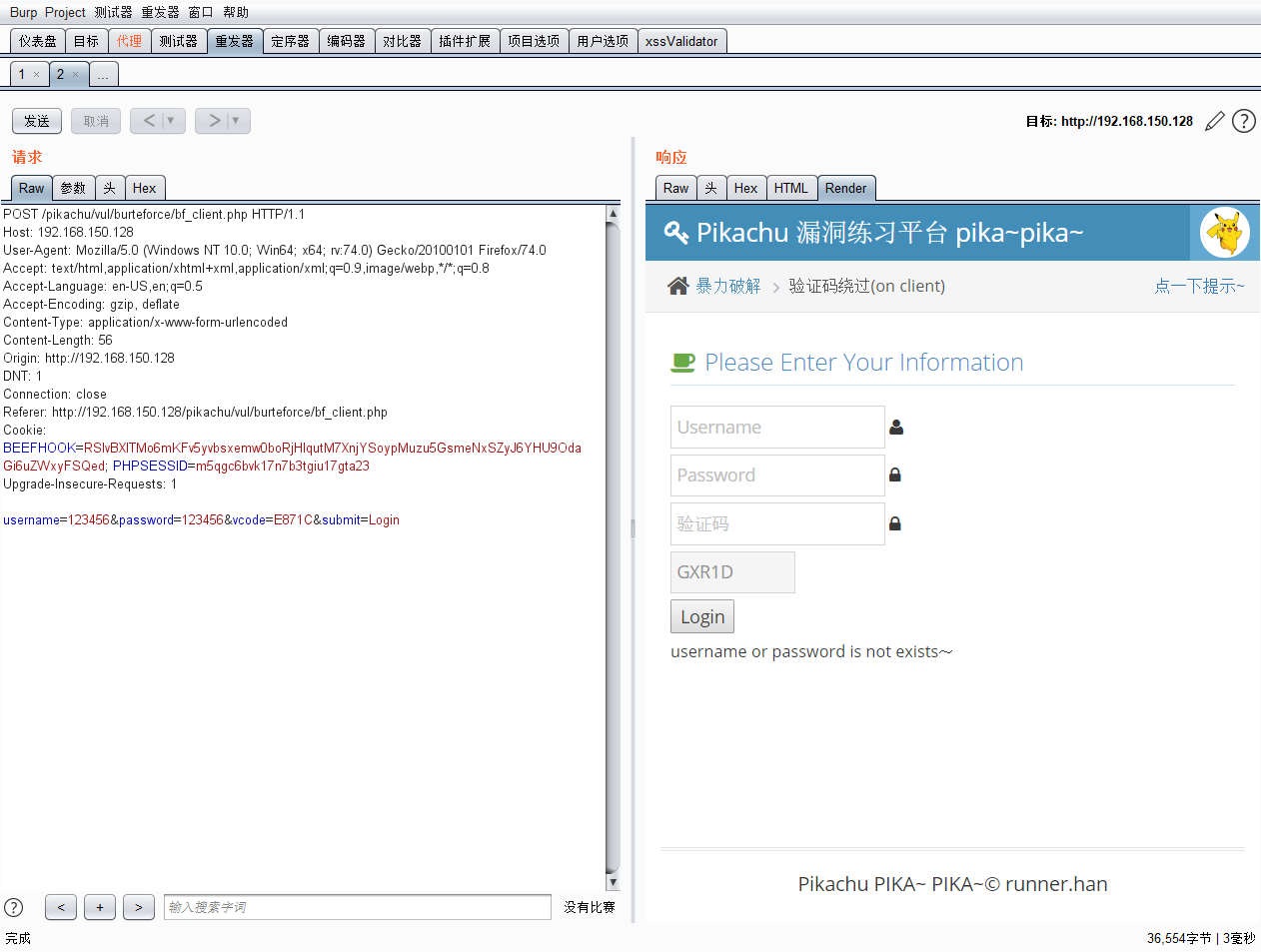
Task: Click next search match button
Action: click(139, 907)
